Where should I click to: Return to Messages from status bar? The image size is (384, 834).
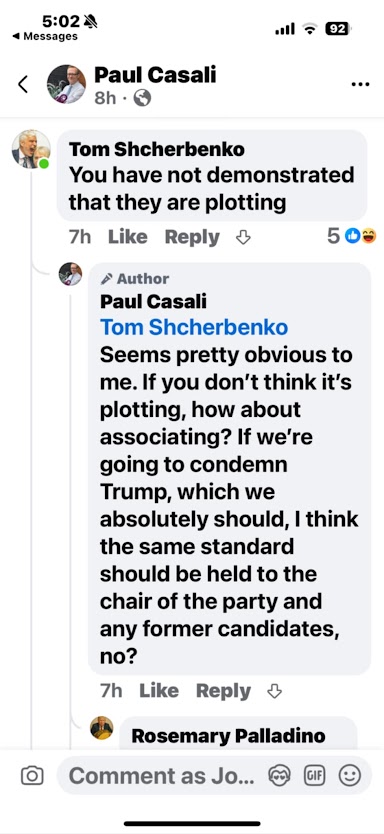pyautogui.click(x=45, y=36)
